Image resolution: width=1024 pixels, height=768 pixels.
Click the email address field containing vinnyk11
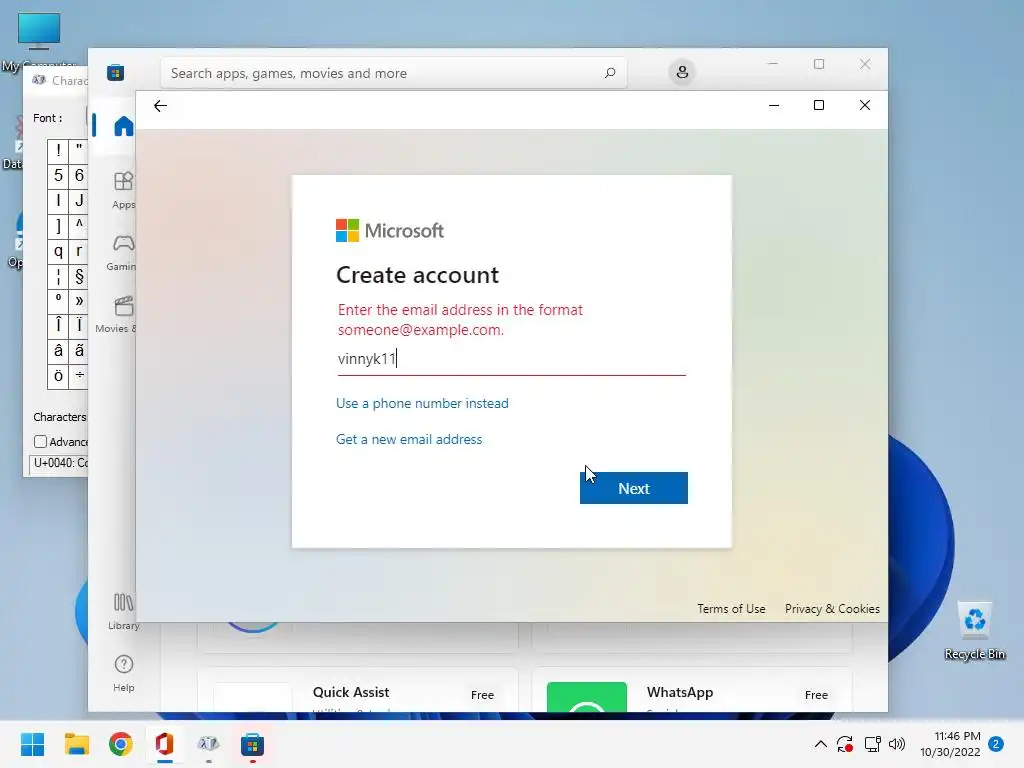(511, 359)
